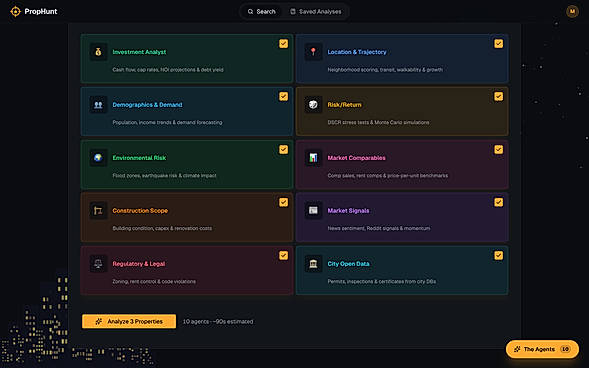Uncheck the Investment Analyst agent checkbox
589x368 pixels.
click(284, 44)
